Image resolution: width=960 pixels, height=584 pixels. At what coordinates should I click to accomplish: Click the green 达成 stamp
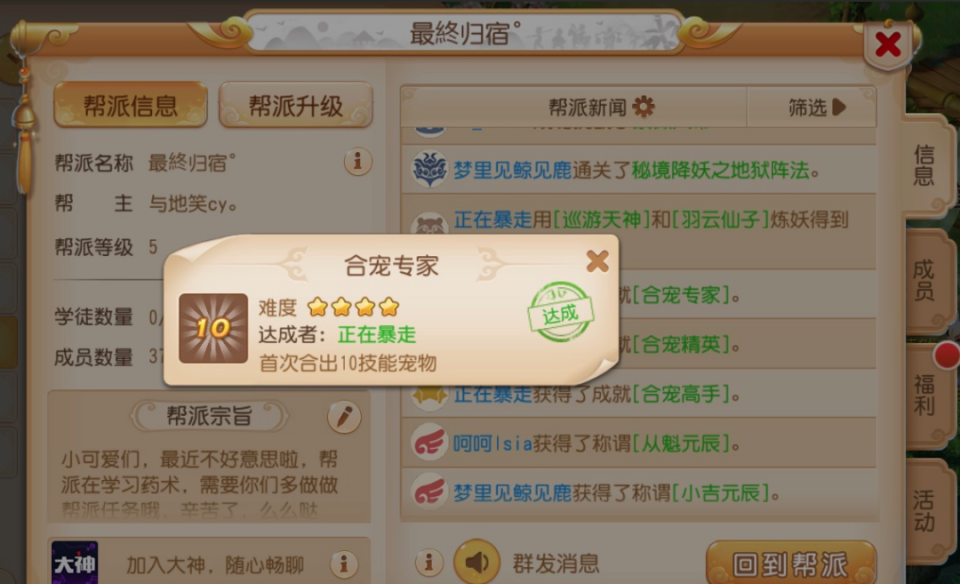coord(560,312)
